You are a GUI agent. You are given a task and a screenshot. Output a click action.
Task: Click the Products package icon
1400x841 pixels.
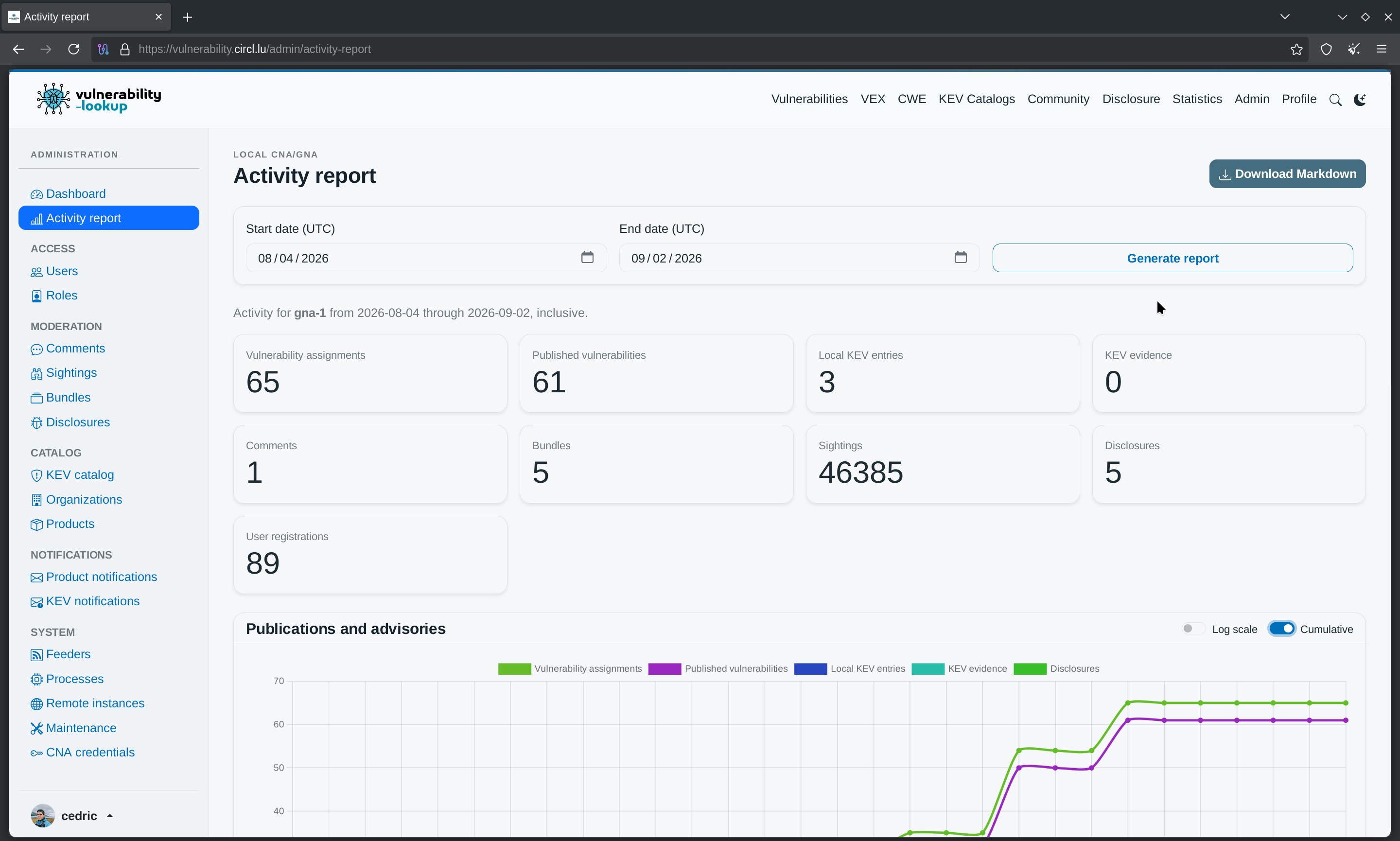click(36, 525)
